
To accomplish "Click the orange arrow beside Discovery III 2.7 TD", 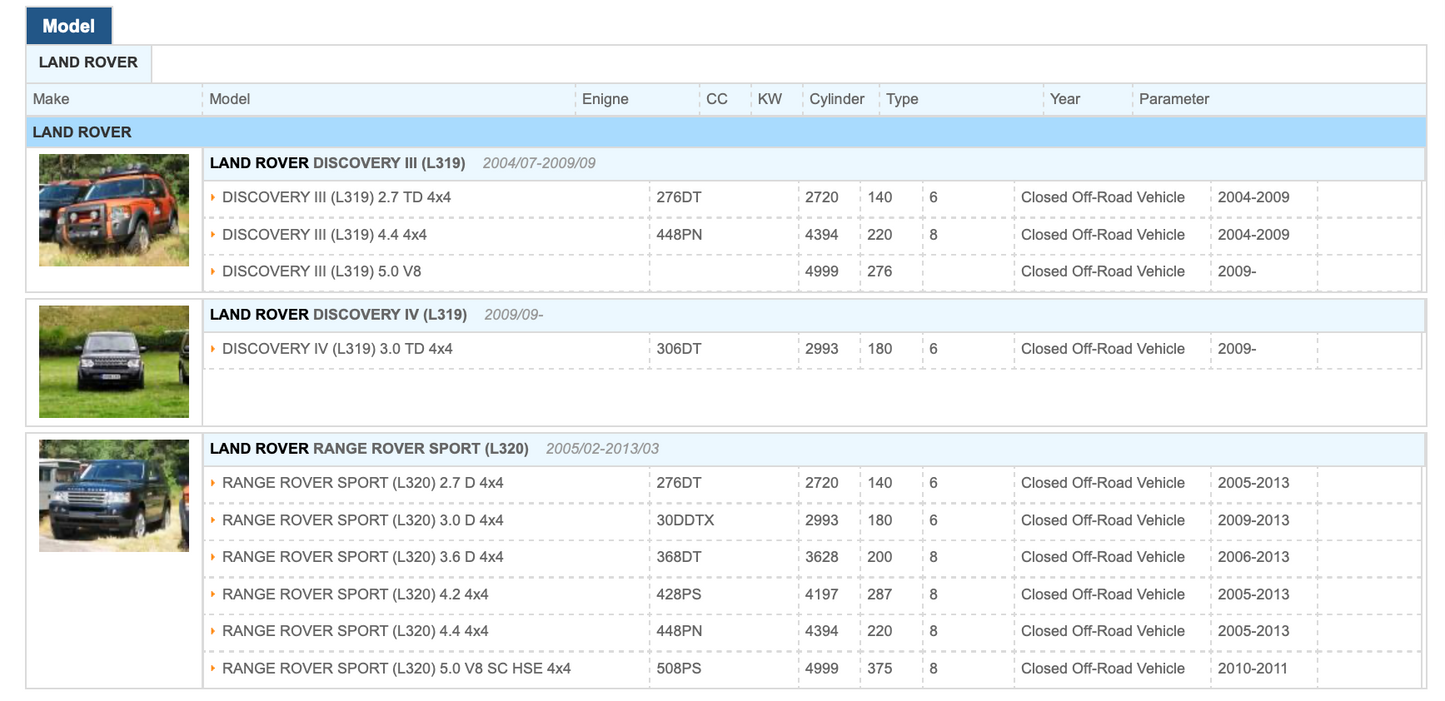I will point(214,198).
